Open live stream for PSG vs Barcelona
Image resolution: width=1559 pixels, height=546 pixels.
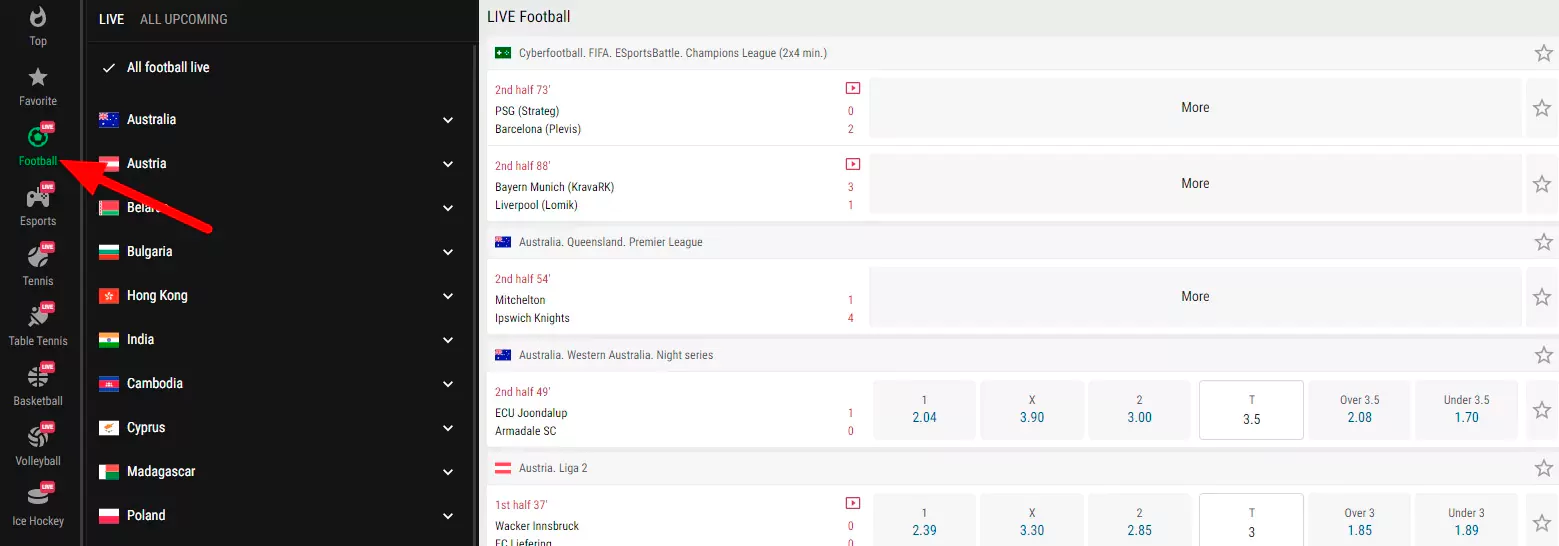(x=852, y=88)
